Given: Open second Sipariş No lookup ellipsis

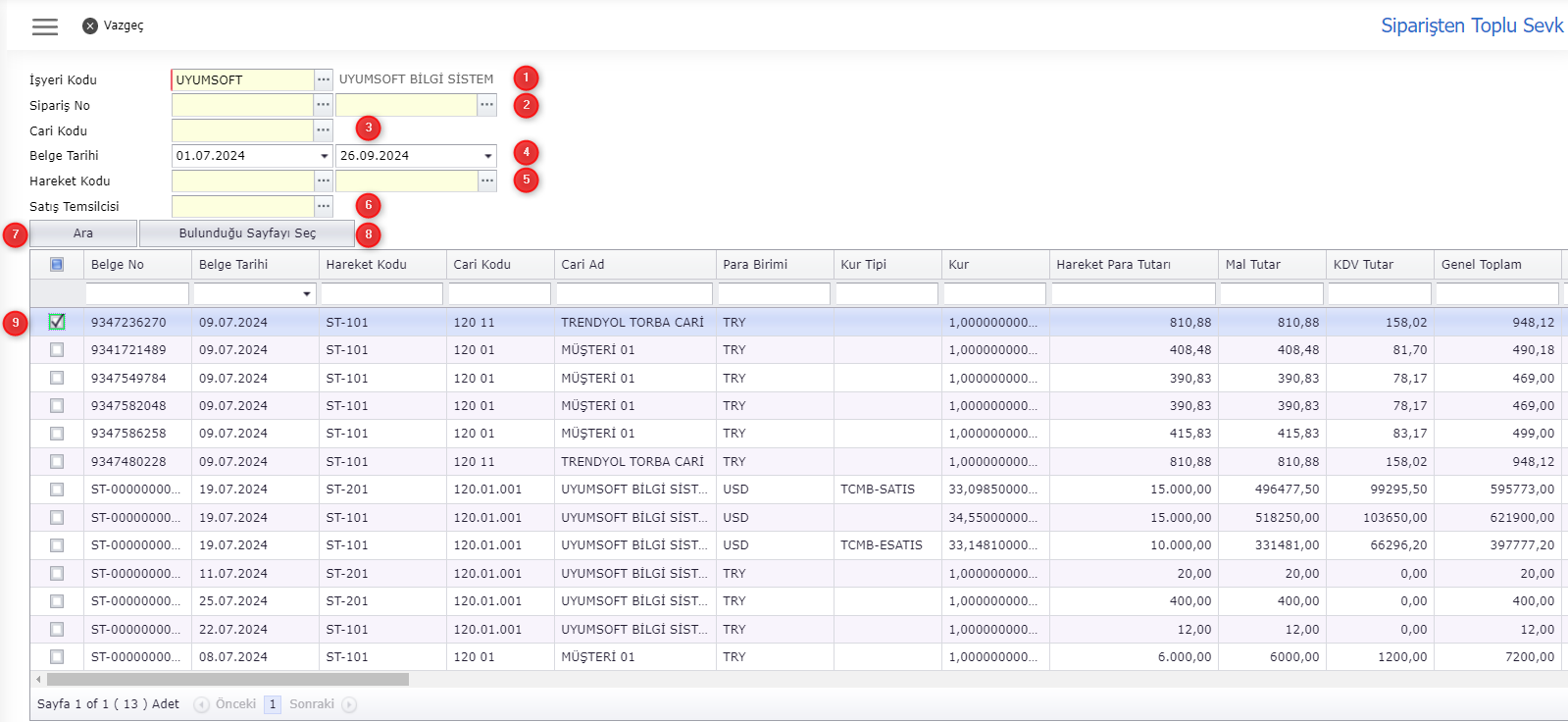Looking at the screenshot, I should coord(487,105).
